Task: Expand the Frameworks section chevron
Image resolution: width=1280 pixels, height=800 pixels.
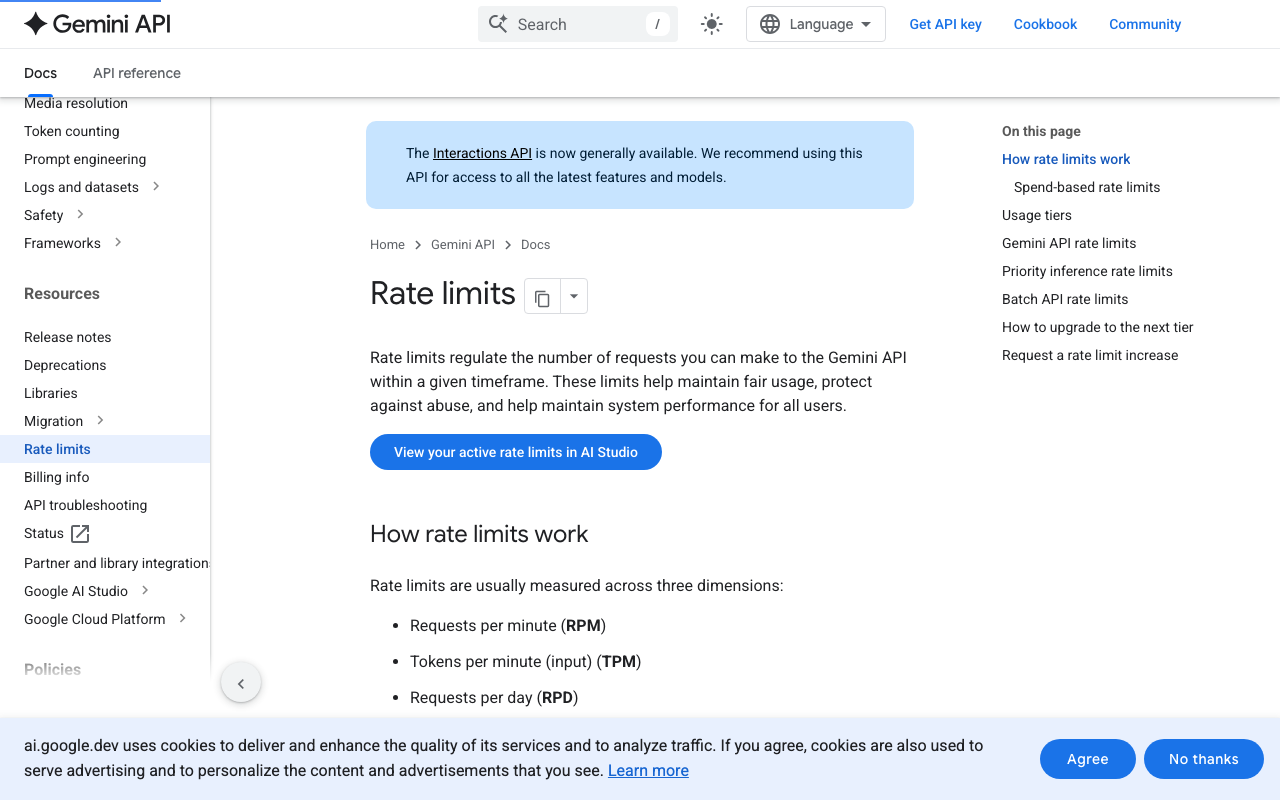Action: click(x=118, y=242)
